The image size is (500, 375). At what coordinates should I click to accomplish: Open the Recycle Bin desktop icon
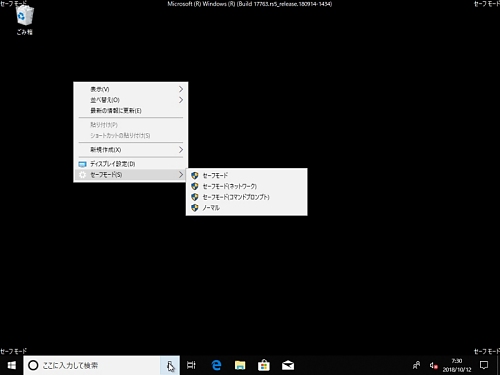(24, 20)
